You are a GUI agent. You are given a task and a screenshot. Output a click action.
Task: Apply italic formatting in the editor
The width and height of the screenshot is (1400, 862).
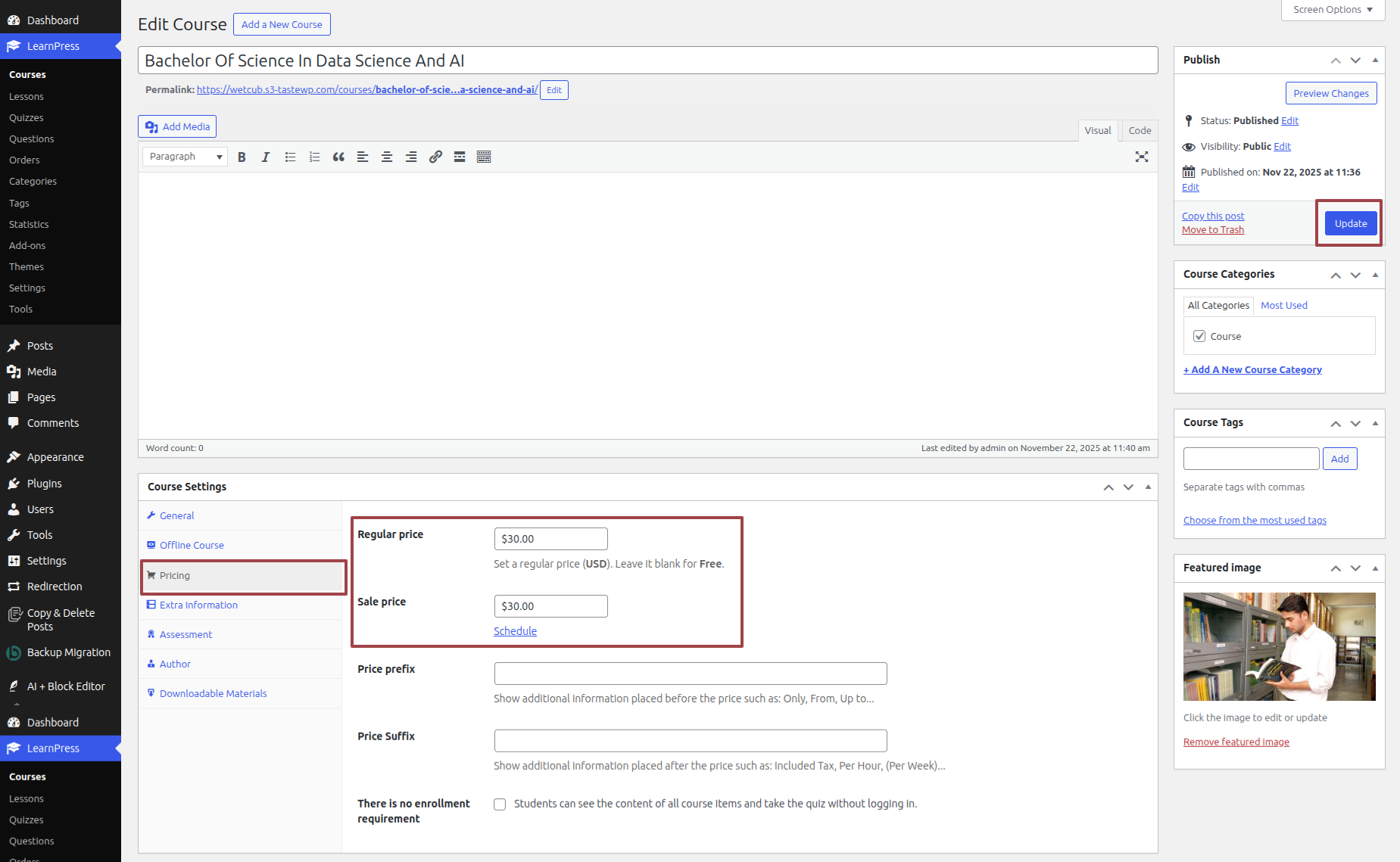click(266, 157)
